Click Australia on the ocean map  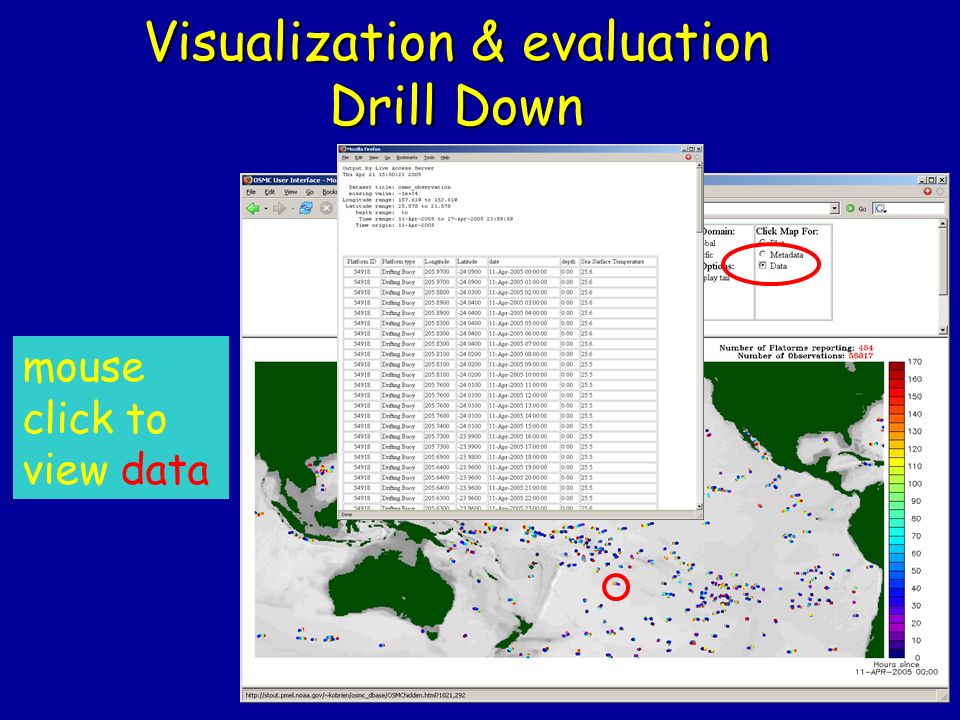(392, 591)
